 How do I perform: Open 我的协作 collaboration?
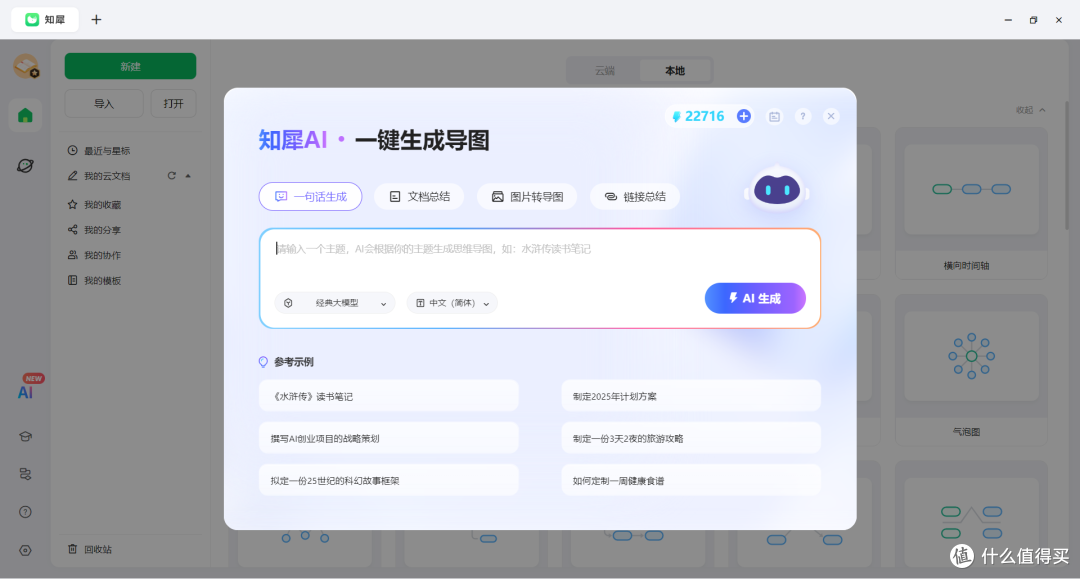94,255
